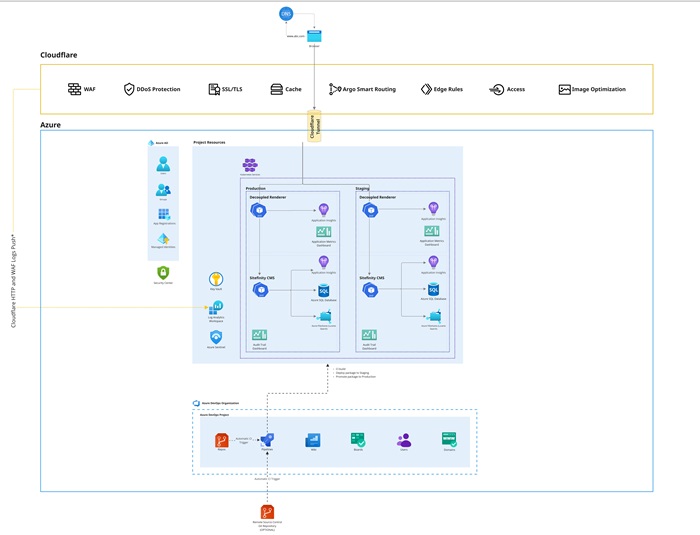The image size is (700, 535).
Task: Click the Cloudflare Tunnel label box
Action: (x=313, y=126)
